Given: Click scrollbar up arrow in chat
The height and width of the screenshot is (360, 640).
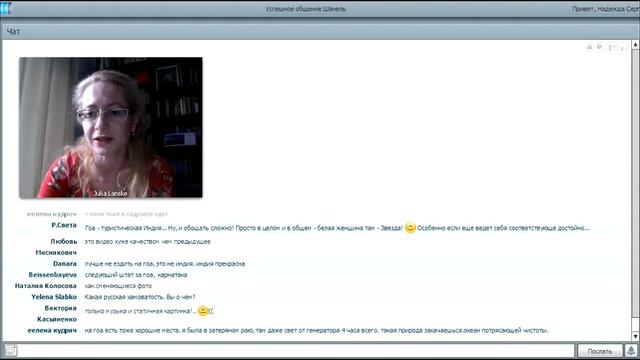Looking at the screenshot, I should click(636, 44).
